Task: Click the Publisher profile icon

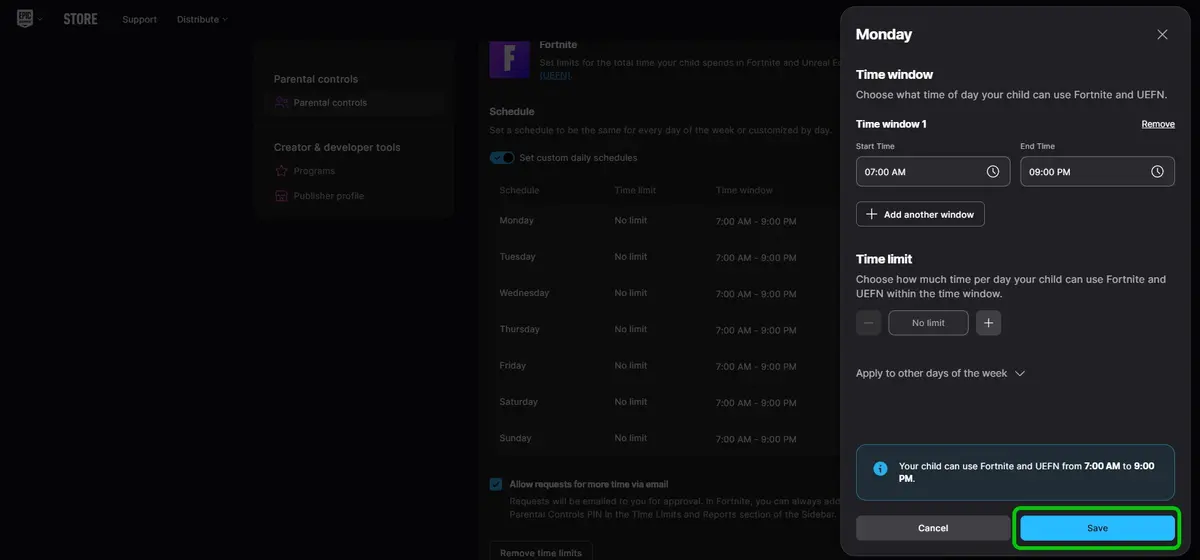Action: coord(282,196)
